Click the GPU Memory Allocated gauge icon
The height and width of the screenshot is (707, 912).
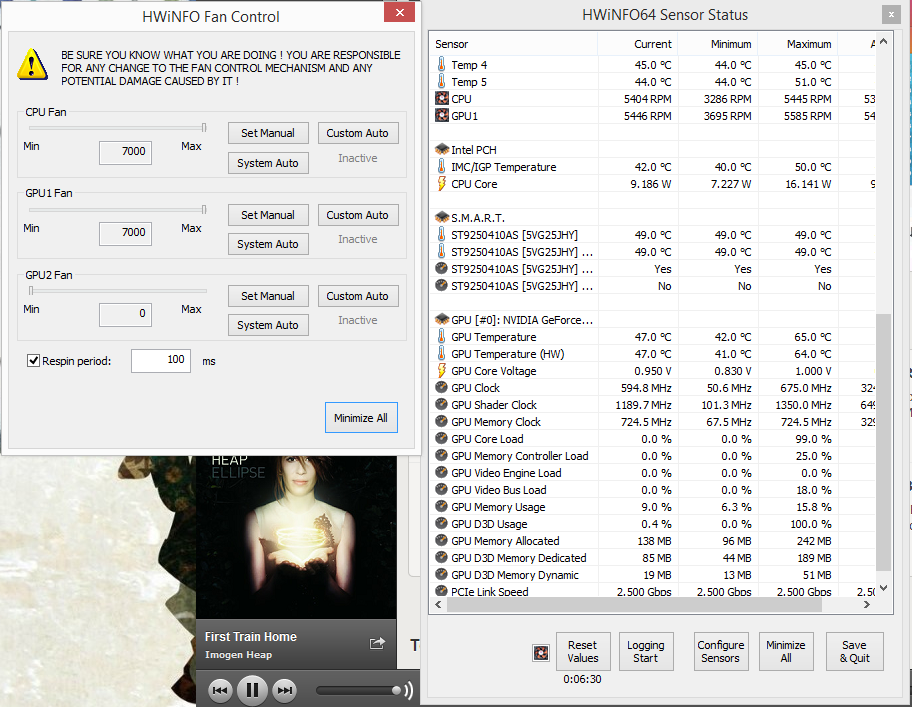(441, 540)
